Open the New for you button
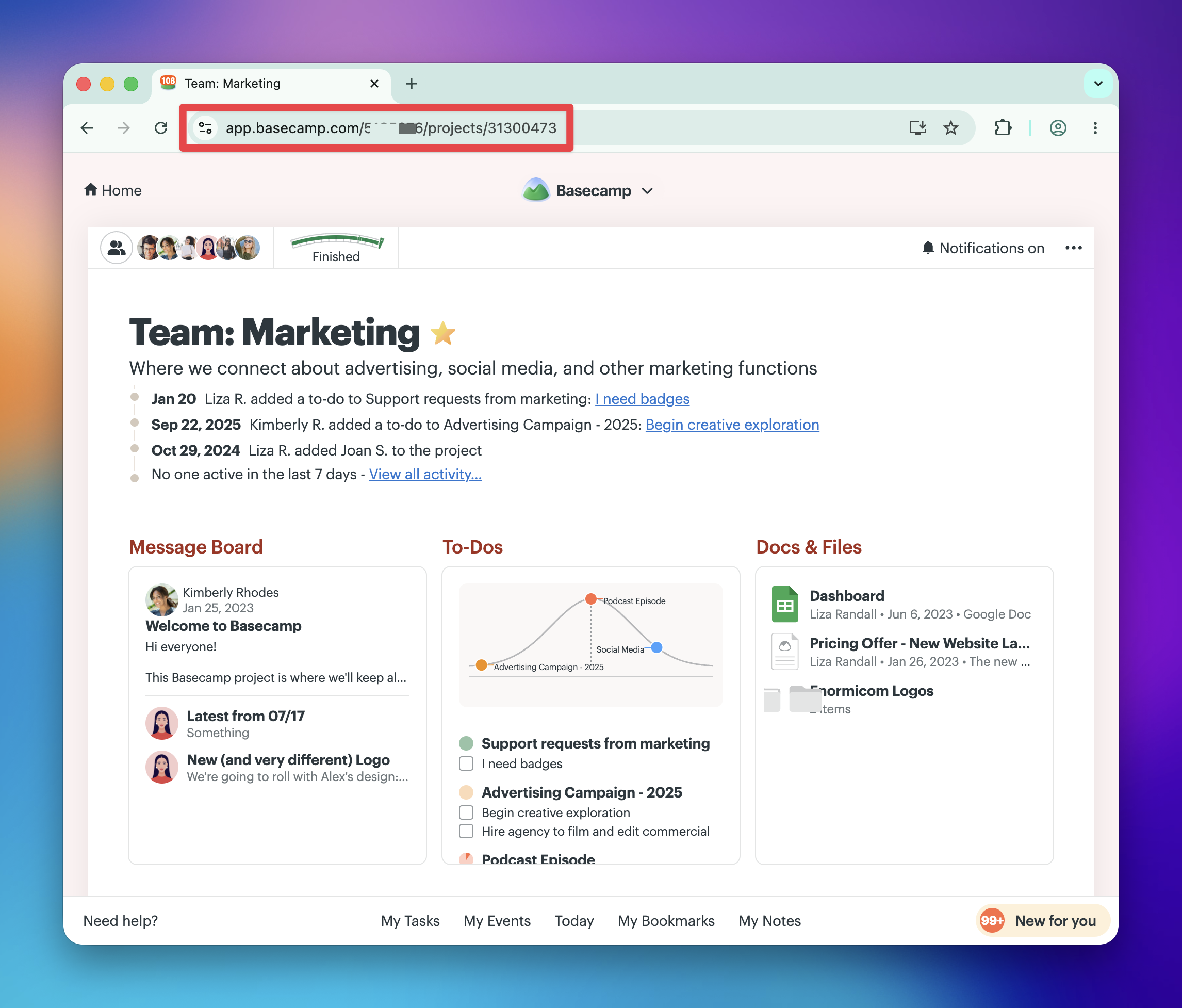The height and width of the screenshot is (1008, 1182). click(1043, 921)
